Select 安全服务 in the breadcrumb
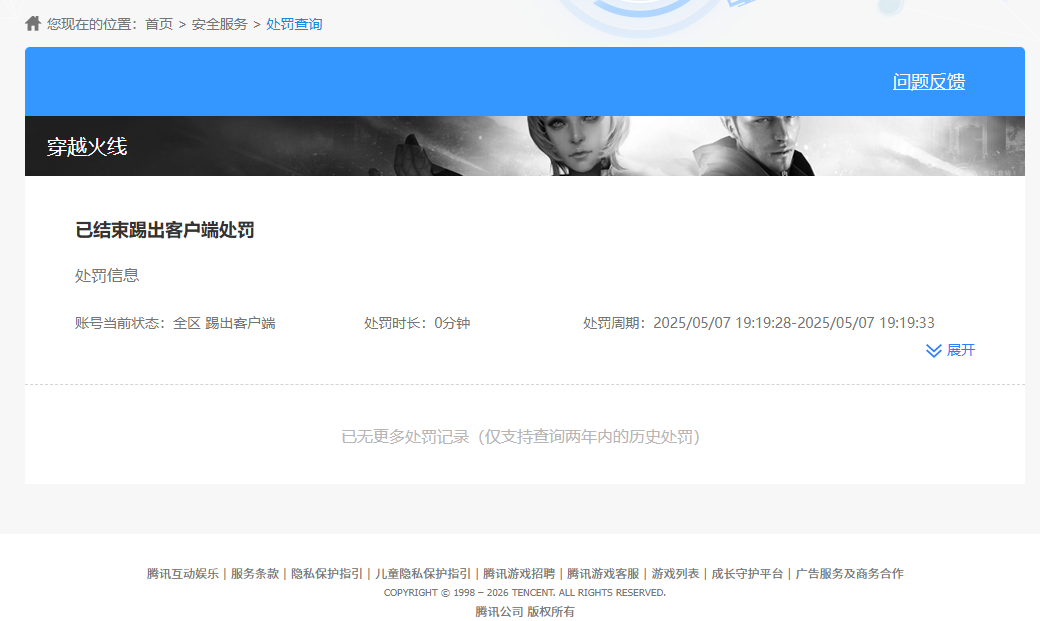This screenshot has width=1040, height=621. point(219,23)
